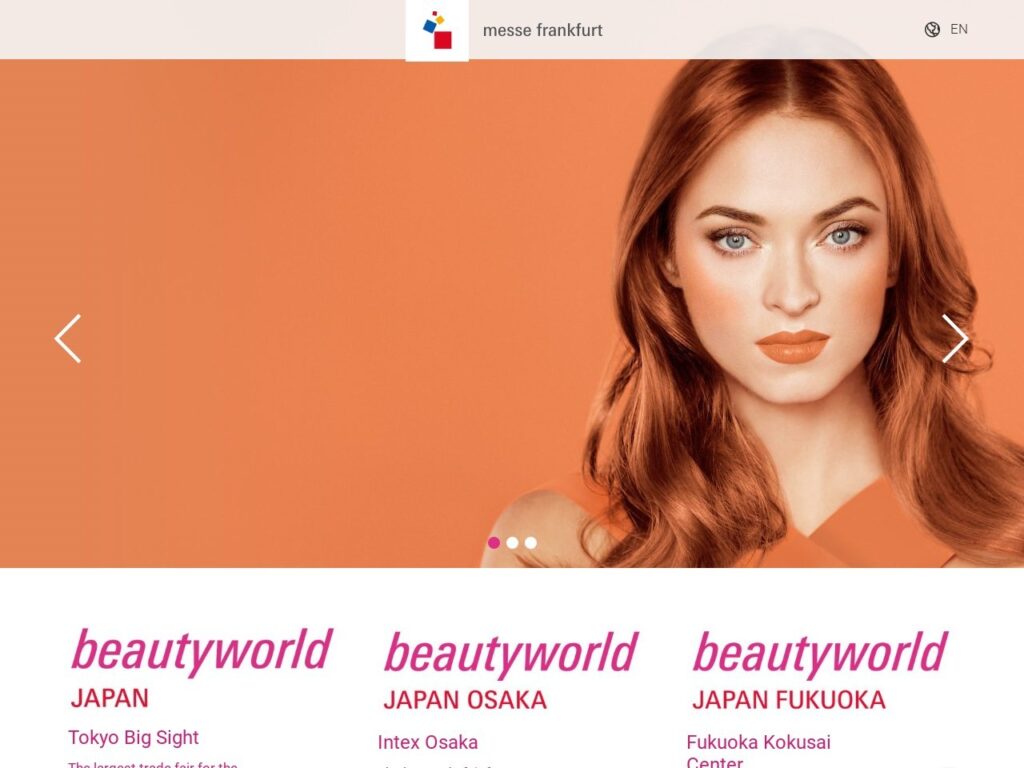This screenshot has height=768, width=1024.
Task: Open the EN language dropdown
Action: tap(959, 29)
